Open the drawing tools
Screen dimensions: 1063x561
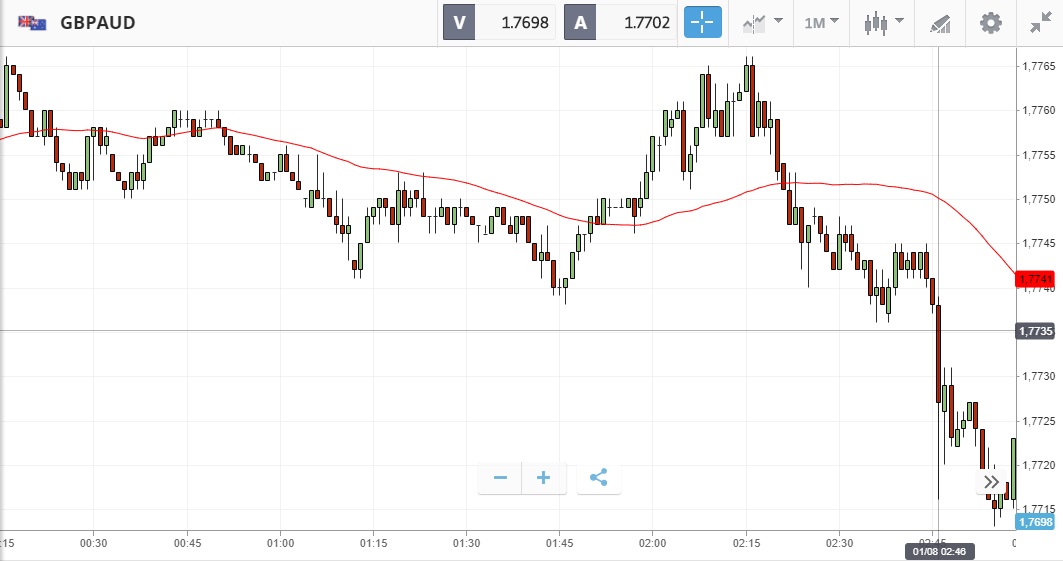940,22
